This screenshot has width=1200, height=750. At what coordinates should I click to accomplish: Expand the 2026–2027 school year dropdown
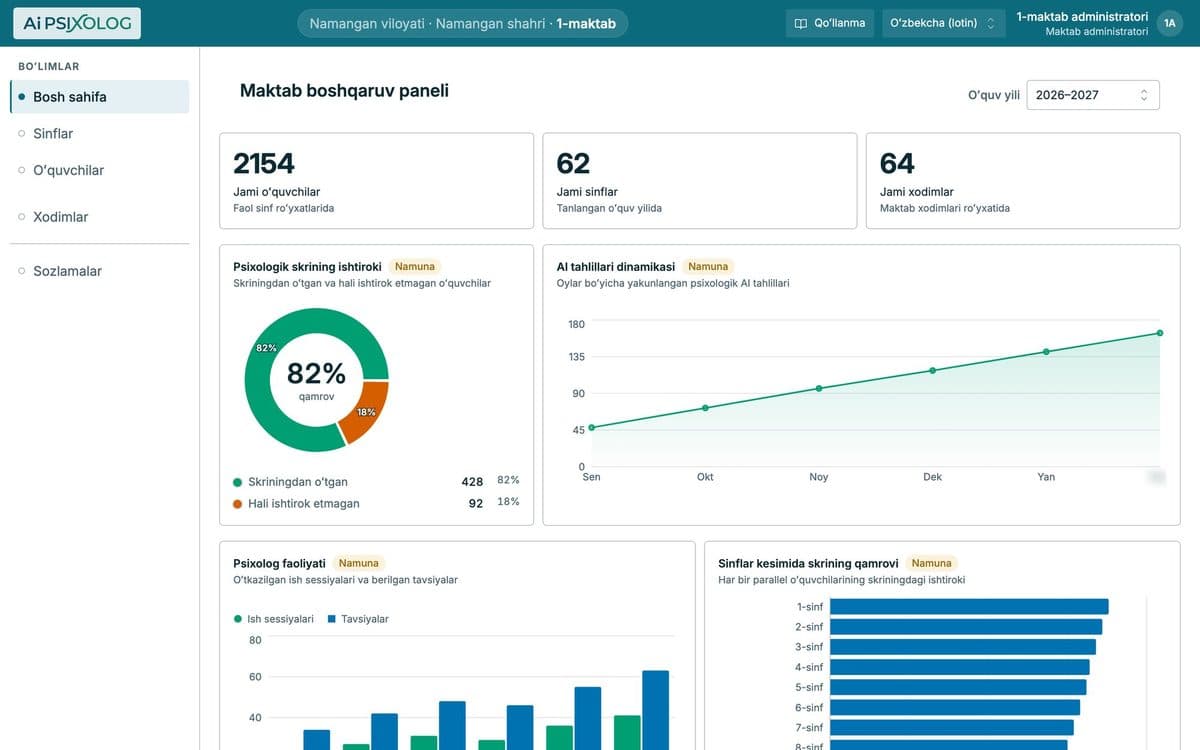[x=1093, y=95]
